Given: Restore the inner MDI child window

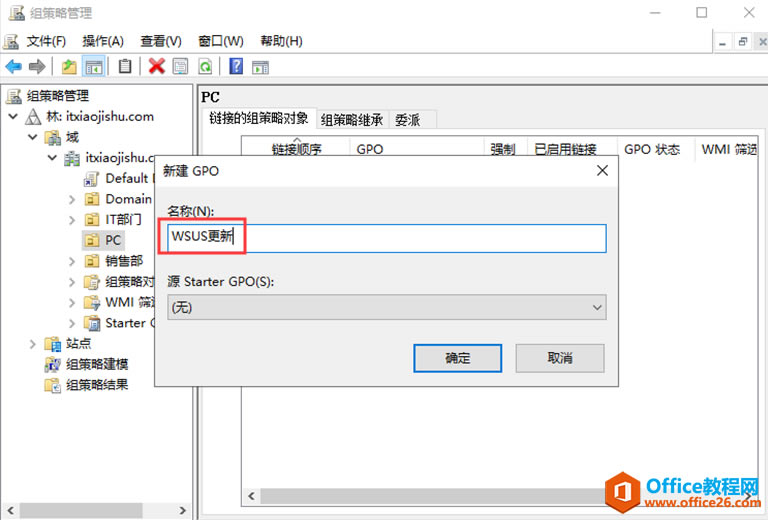Looking at the screenshot, I should click(743, 42).
